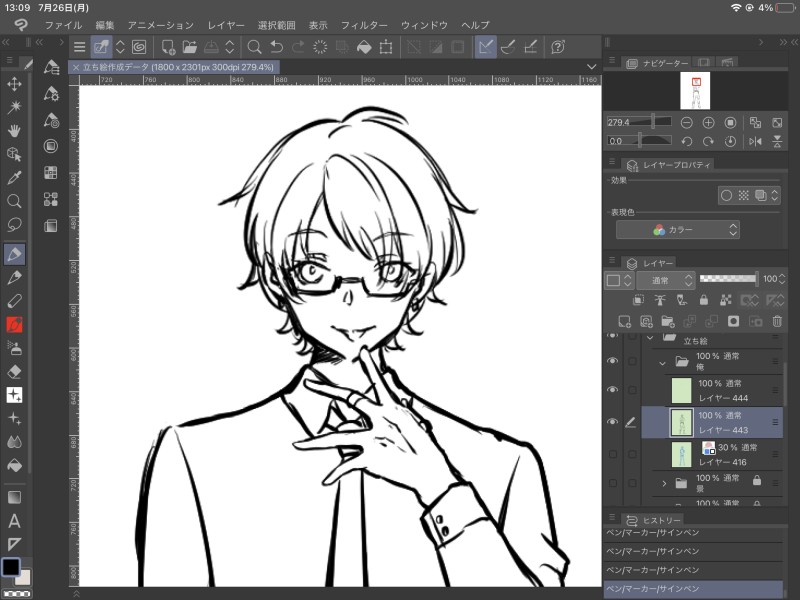This screenshot has height=600, width=800.
Task: Click the New canvas icon in command bar
Action: coord(168,47)
